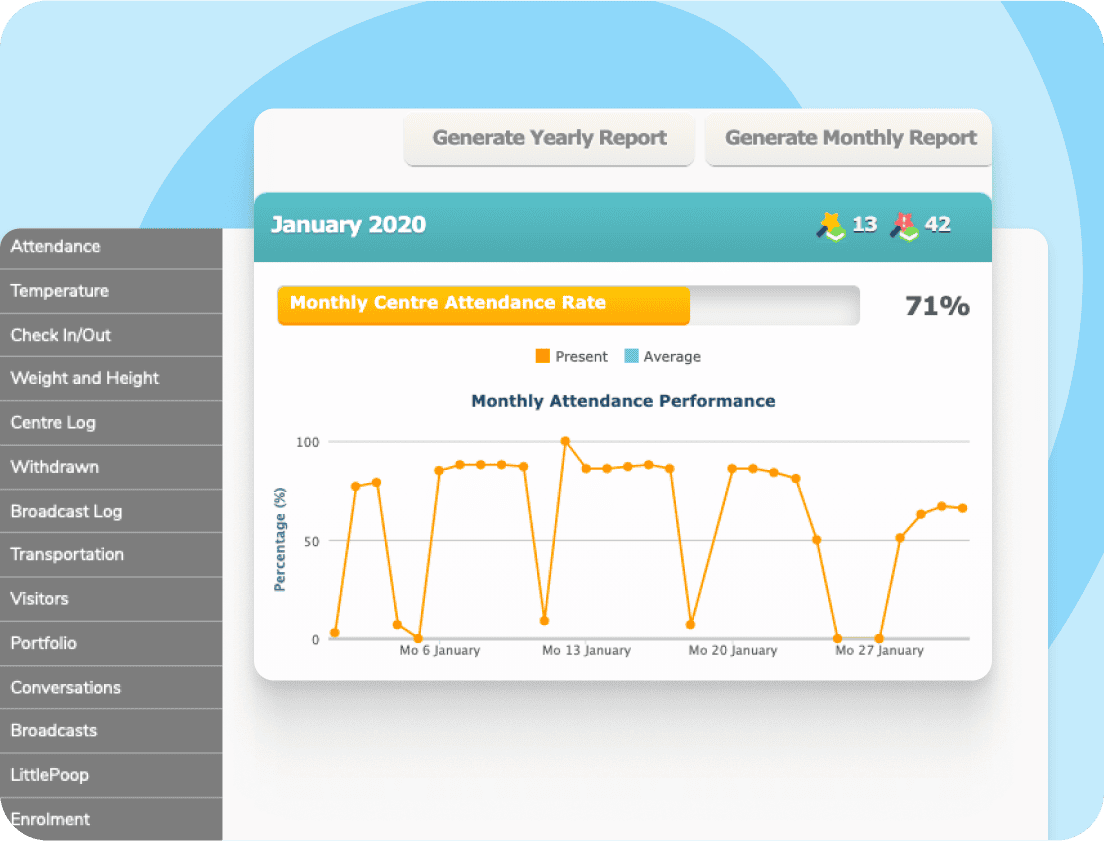Toggle the Average series in the legend
Viewport: 1104px width, 841px height.
click(662, 356)
